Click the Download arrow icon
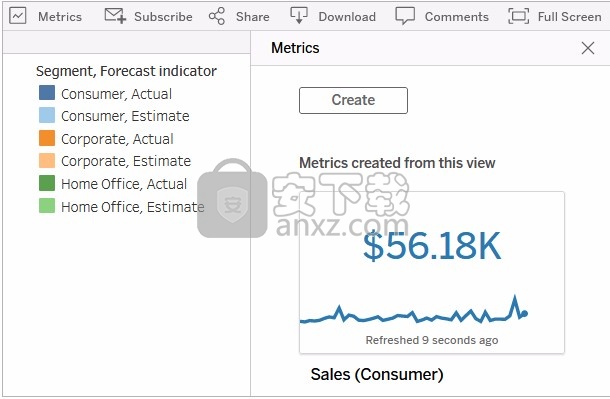This screenshot has width=610, height=399. pos(298,16)
